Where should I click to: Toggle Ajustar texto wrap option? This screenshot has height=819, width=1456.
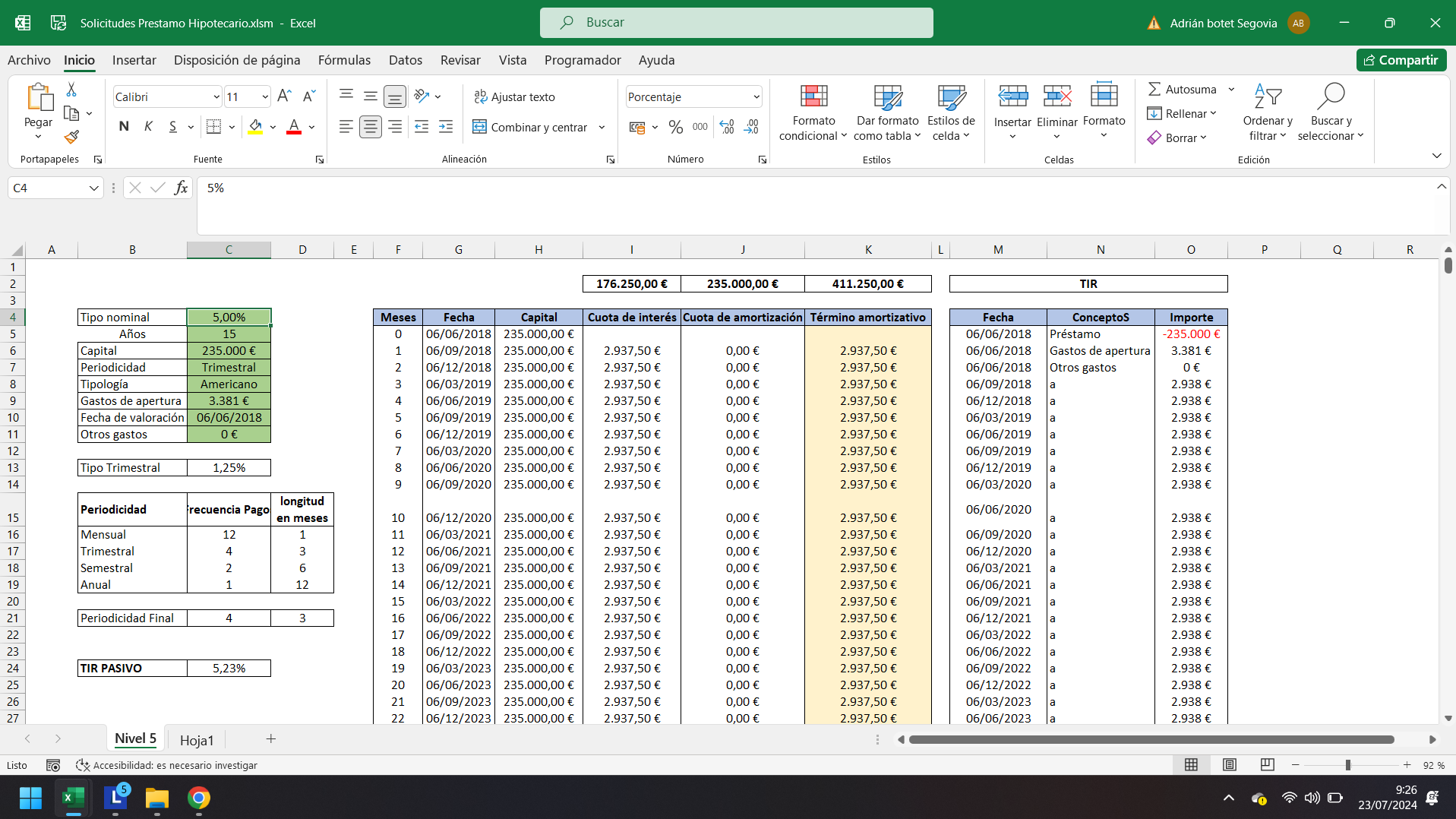click(x=514, y=96)
